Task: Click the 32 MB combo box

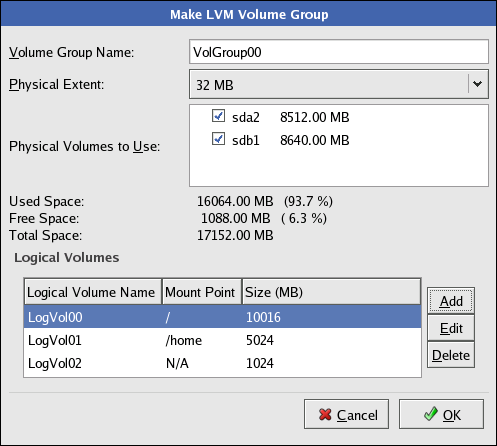Action: tap(339, 84)
